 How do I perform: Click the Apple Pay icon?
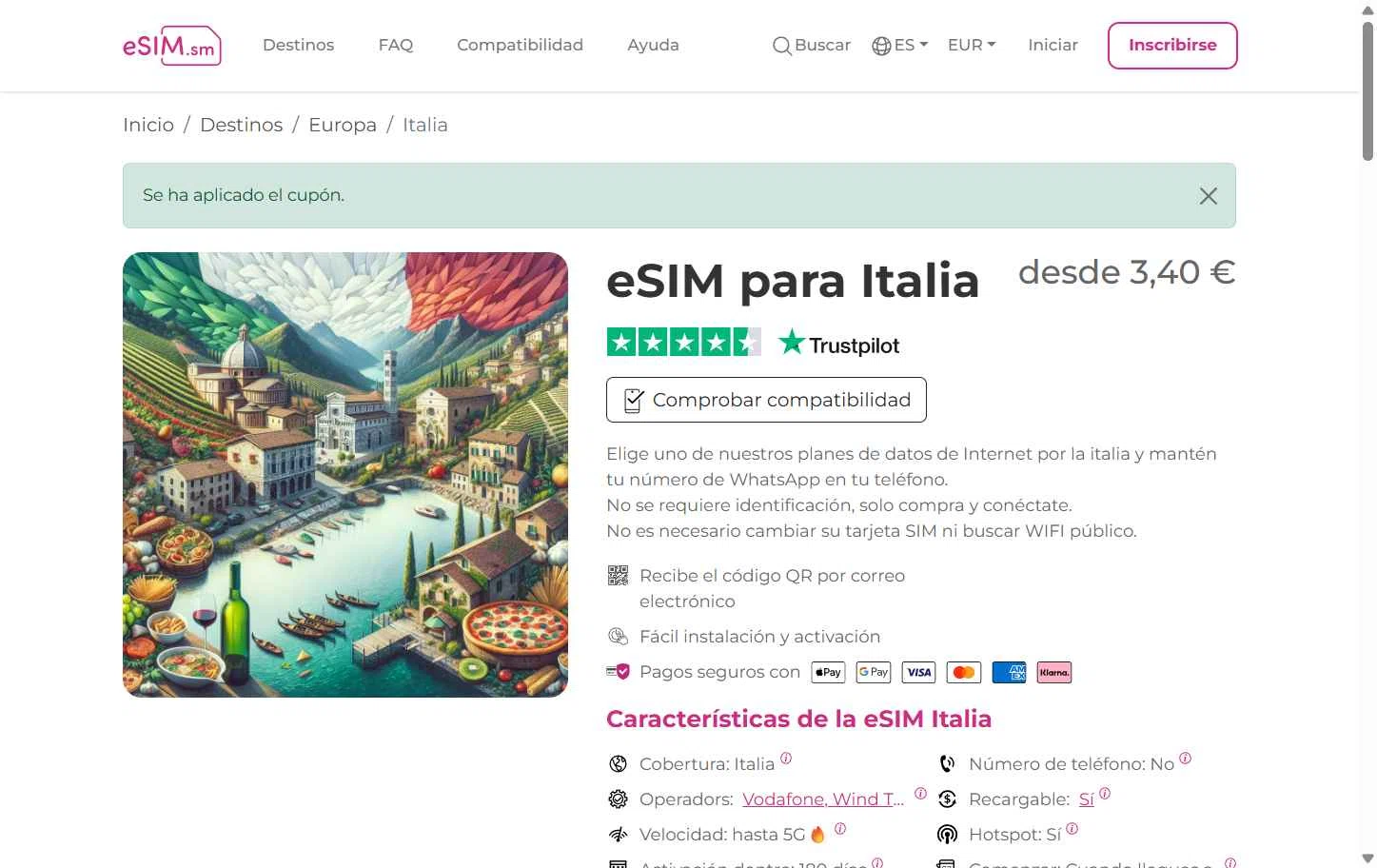pos(828,672)
